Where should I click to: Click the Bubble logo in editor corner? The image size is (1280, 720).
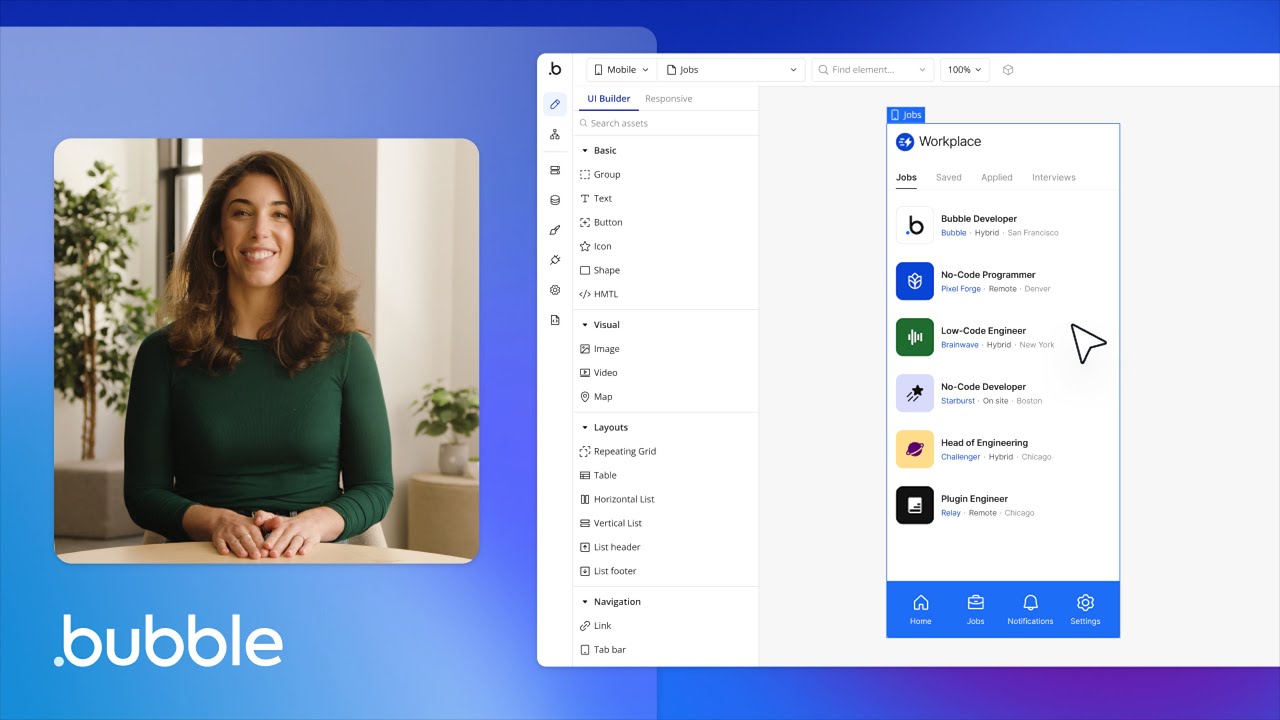[x=555, y=69]
